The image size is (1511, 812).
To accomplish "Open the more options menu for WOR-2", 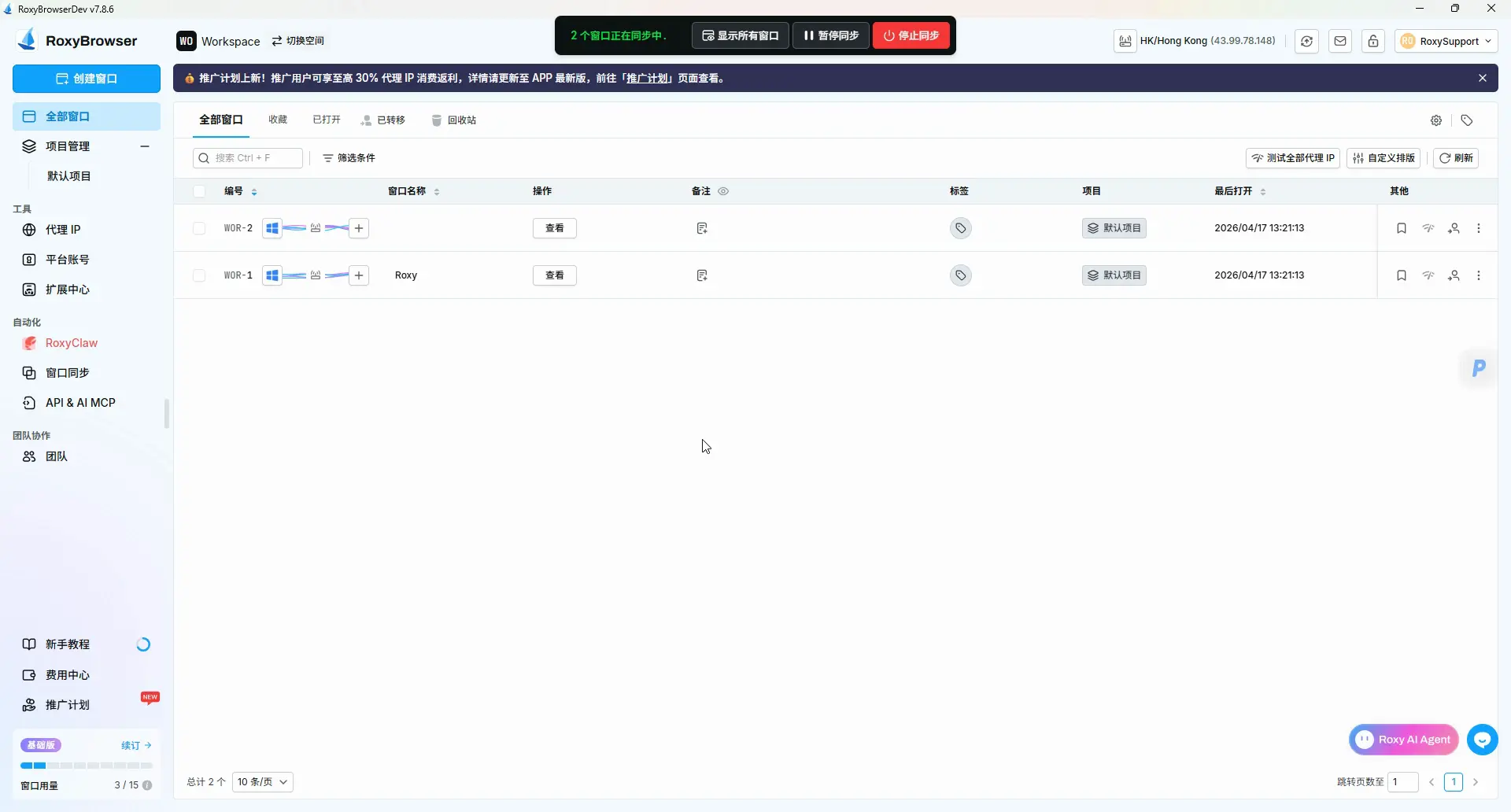I will [1479, 228].
